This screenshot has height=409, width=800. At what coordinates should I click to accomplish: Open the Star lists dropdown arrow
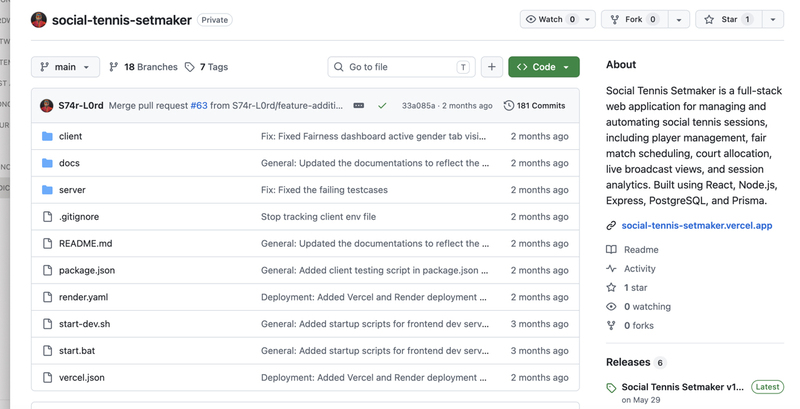(x=773, y=19)
